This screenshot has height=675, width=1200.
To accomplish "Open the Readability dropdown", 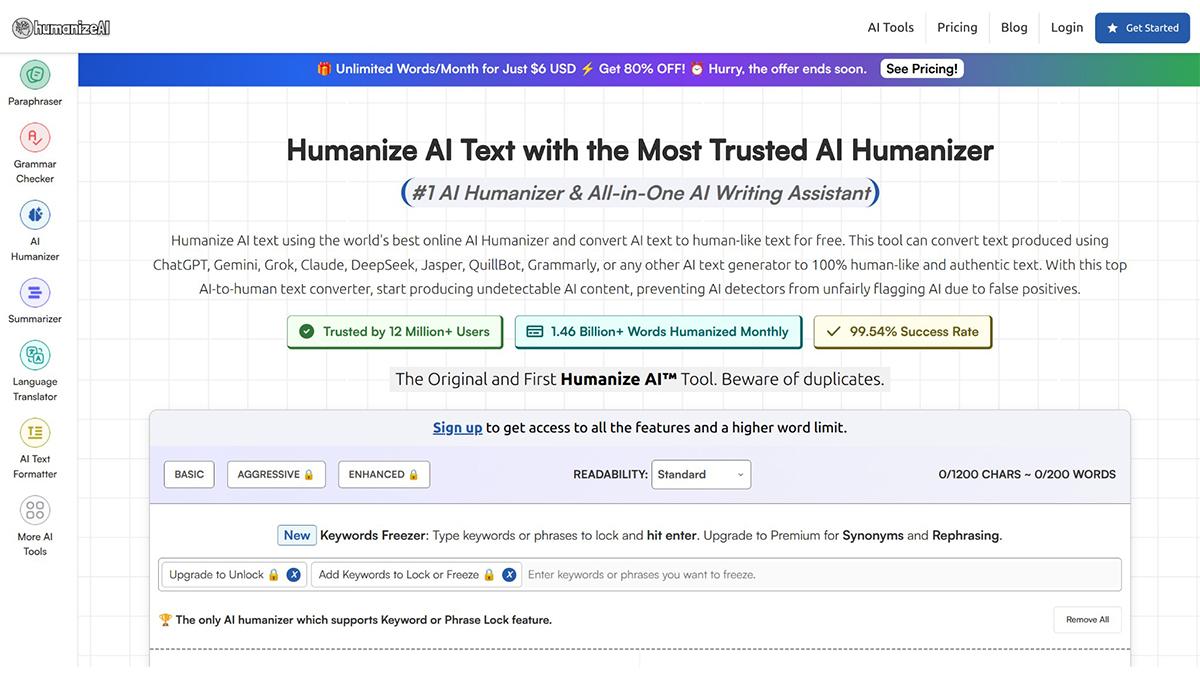I will [700, 474].
